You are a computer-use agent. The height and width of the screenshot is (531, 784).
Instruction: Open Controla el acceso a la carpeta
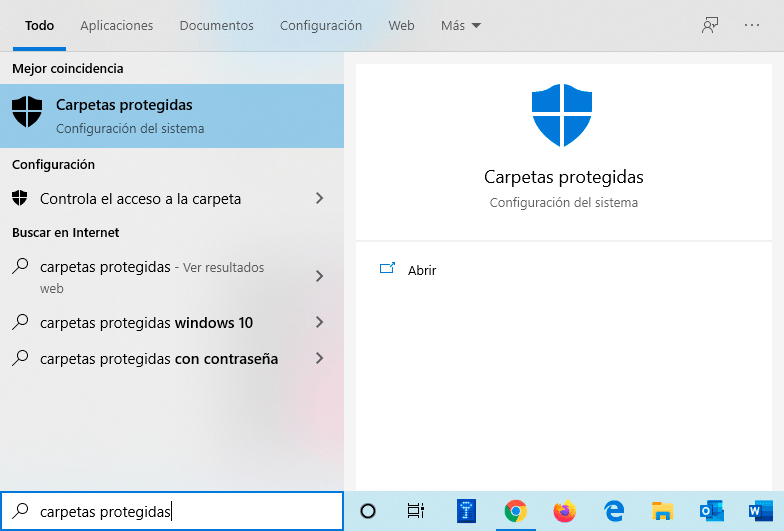pyautogui.click(x=172, y=198)
